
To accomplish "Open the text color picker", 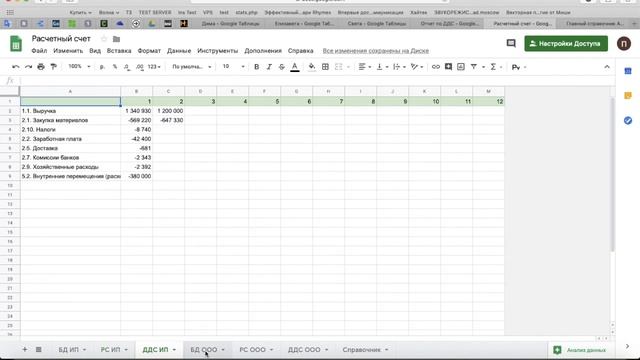I will pos(295,67).
